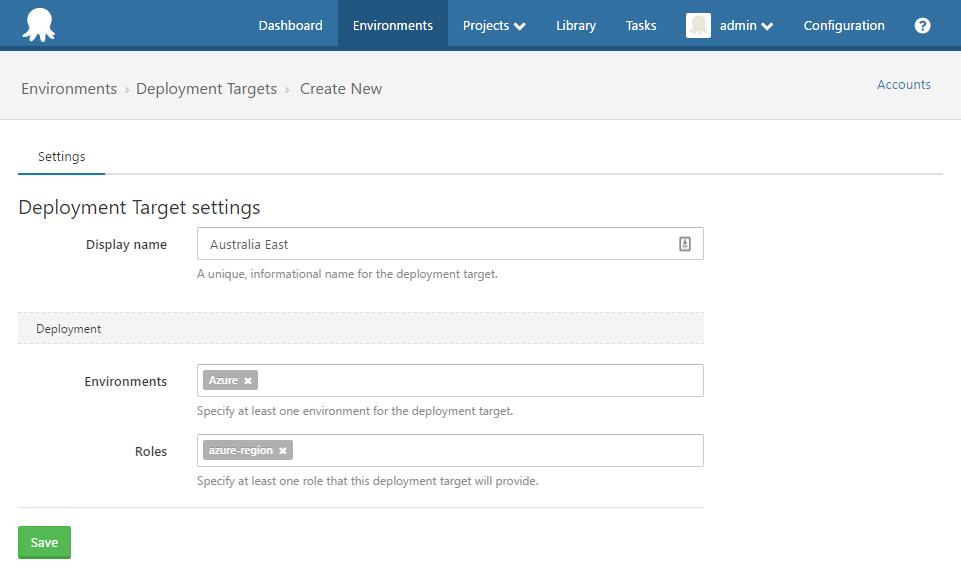Viewport: 961px width, 573px height.
Task: Open the help question mark icon
Action: (922, 26)
